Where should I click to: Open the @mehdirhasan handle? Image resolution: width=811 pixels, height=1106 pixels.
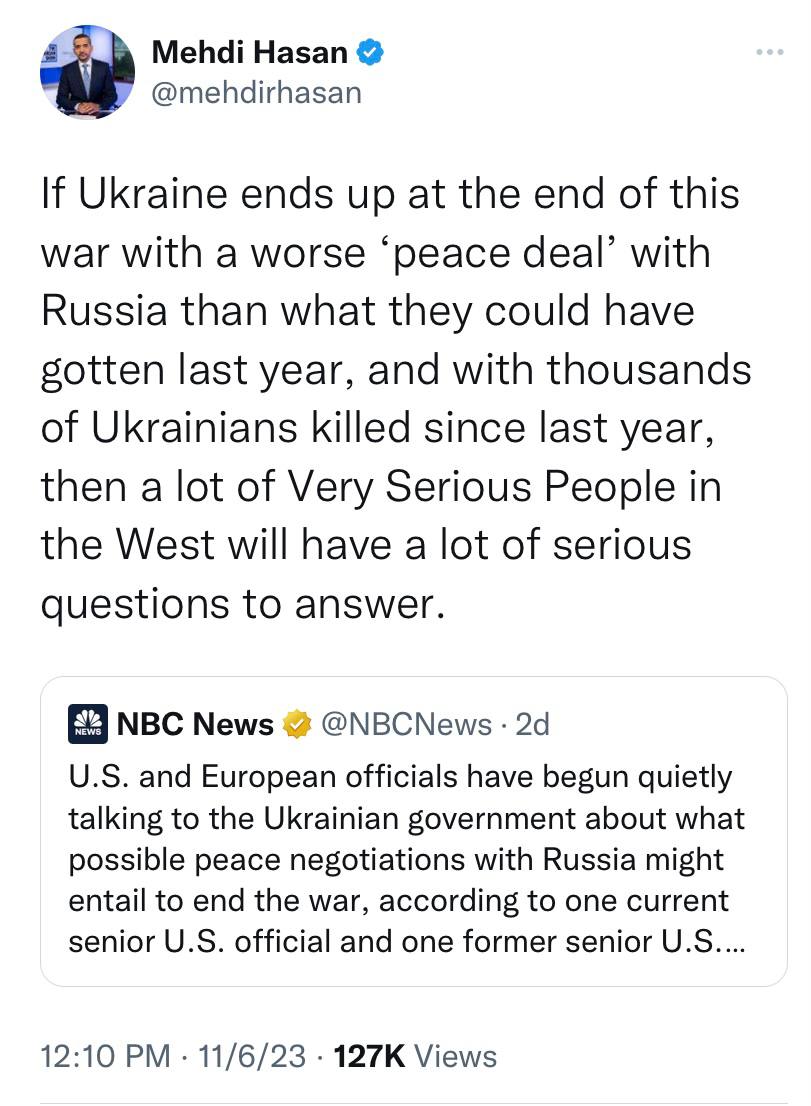(x=256, y=93)
